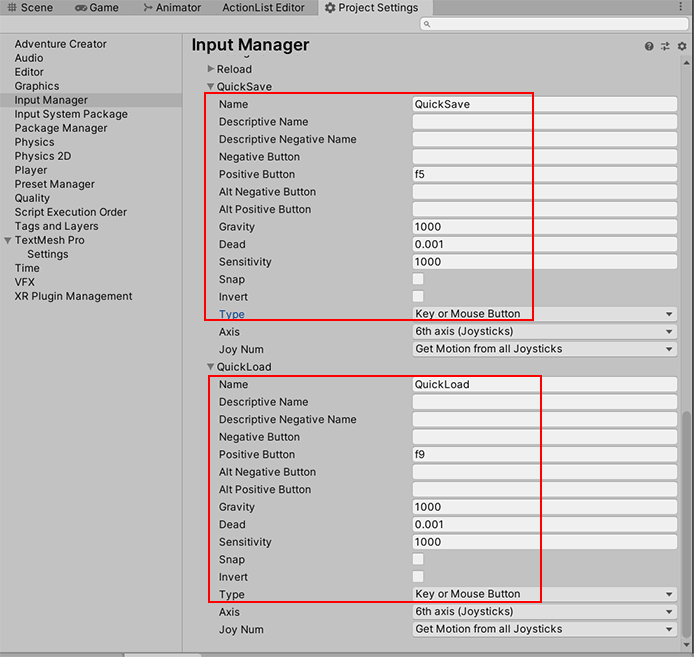Viewport: 694px width, 657px height.
Task: Open Input System Package settings
Action: pyautogui.click(x=71, y=114)
